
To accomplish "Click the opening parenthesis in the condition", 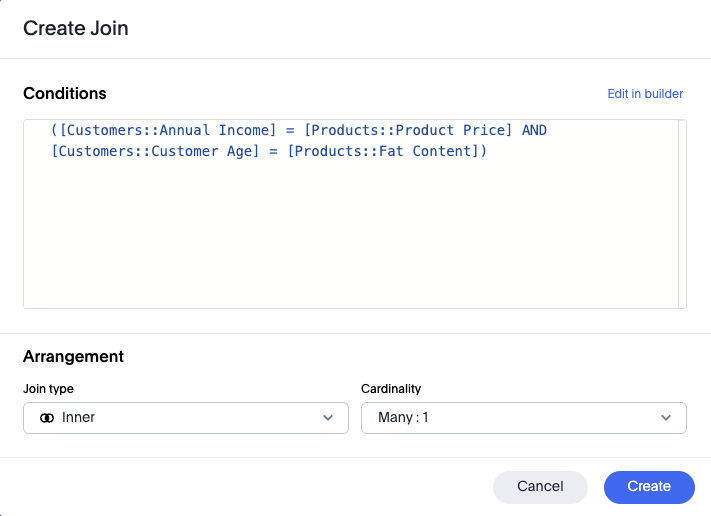I will click(x=54, y=131).
